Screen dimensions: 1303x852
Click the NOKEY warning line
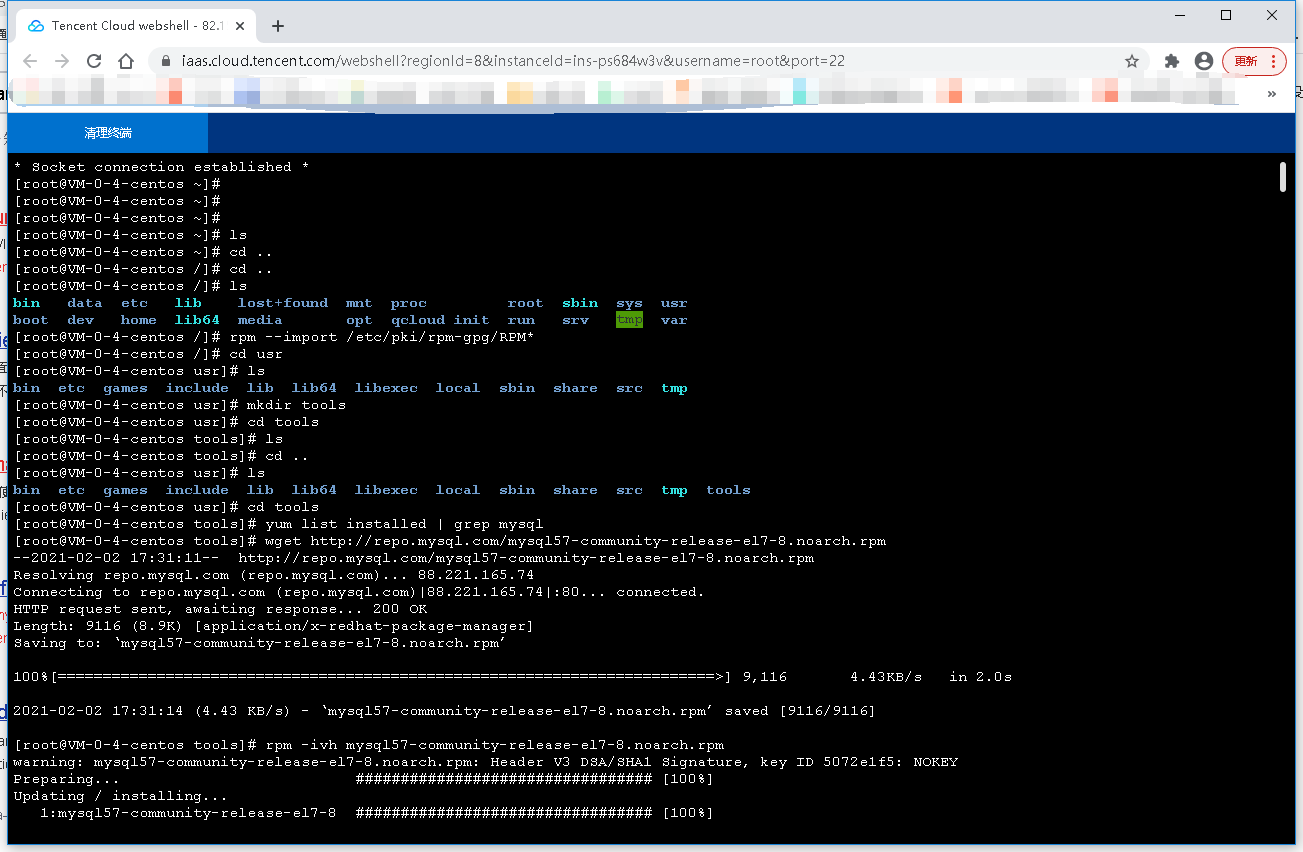(x=486, y=762)
